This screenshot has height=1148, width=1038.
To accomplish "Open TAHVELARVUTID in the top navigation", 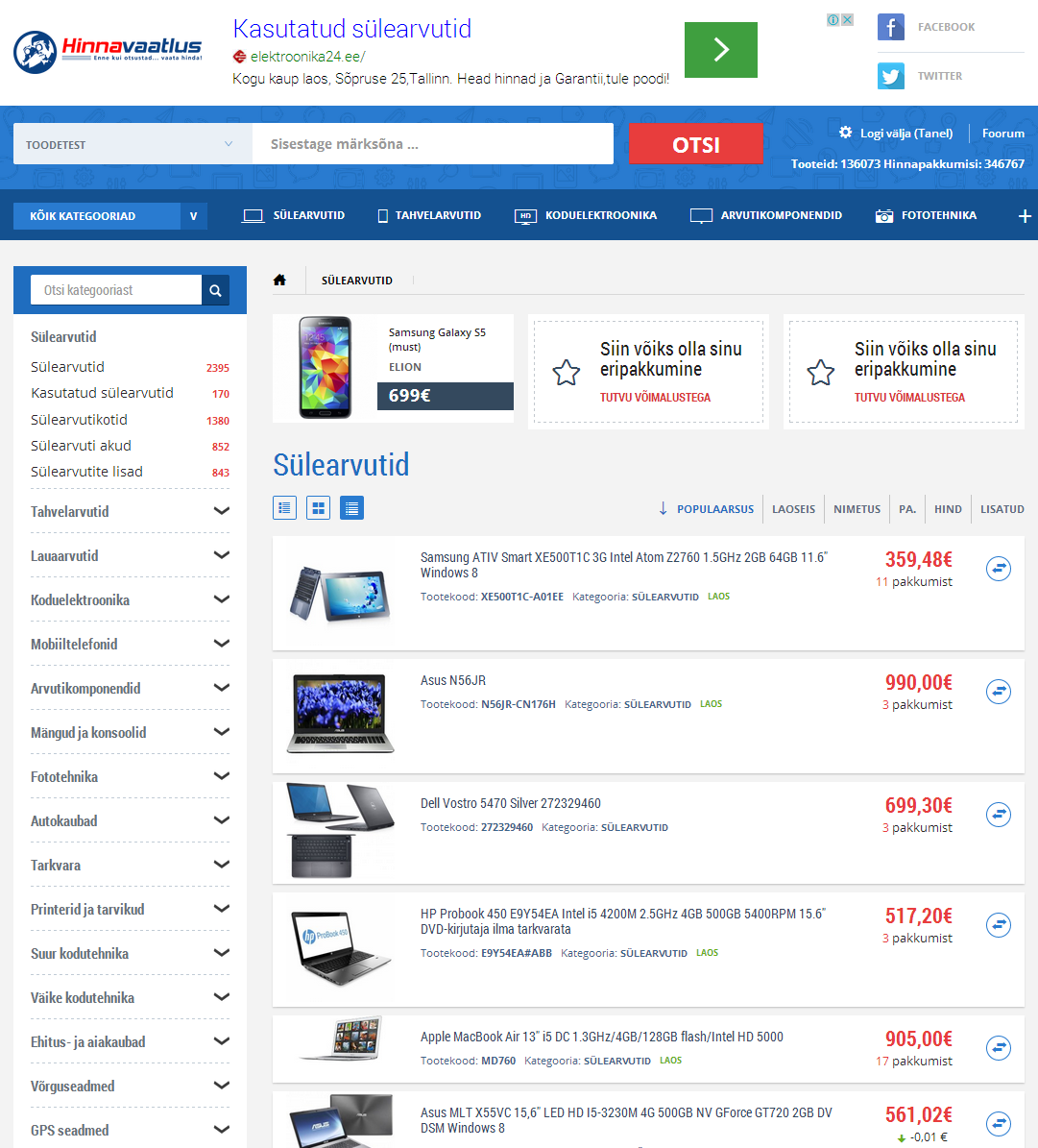I will [x=429, y=216].
